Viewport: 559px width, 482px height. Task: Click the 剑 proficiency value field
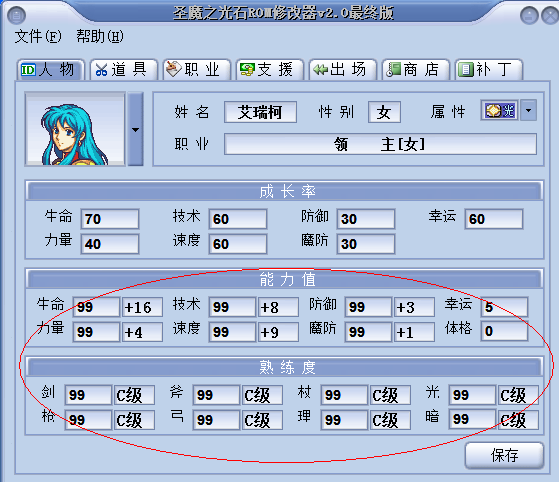click(88, 395)
